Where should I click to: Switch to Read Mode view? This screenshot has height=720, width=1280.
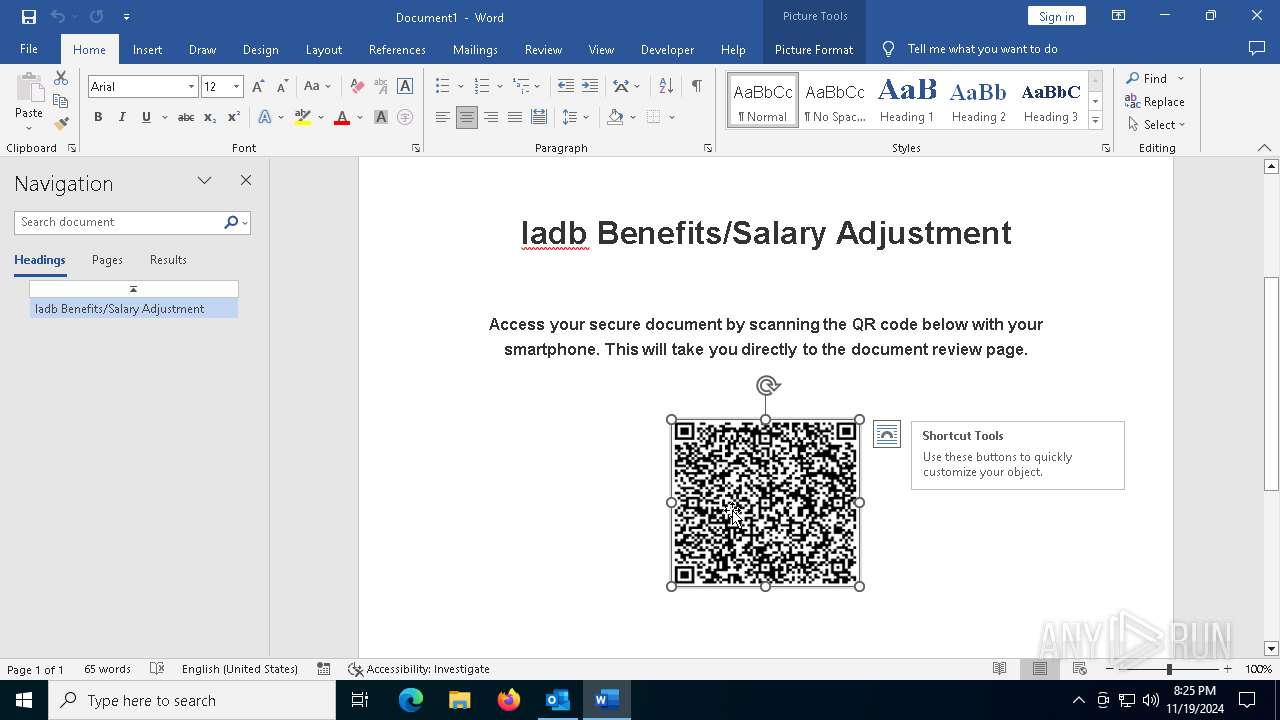[x=999, y=669]
